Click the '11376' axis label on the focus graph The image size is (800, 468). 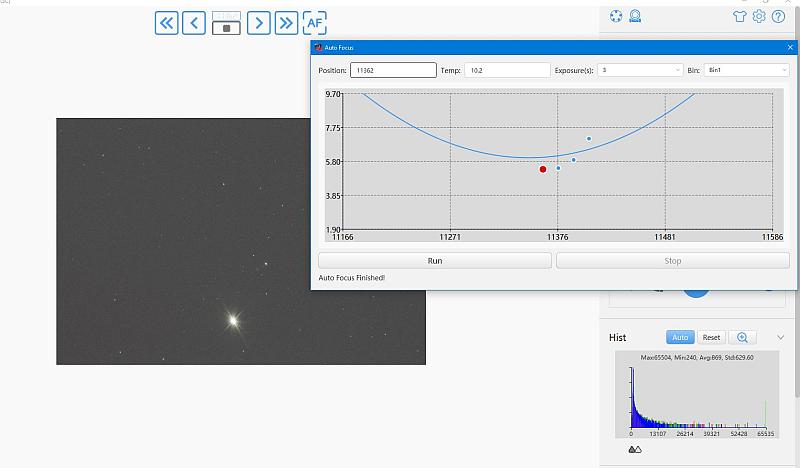click(x=557, y=237)
